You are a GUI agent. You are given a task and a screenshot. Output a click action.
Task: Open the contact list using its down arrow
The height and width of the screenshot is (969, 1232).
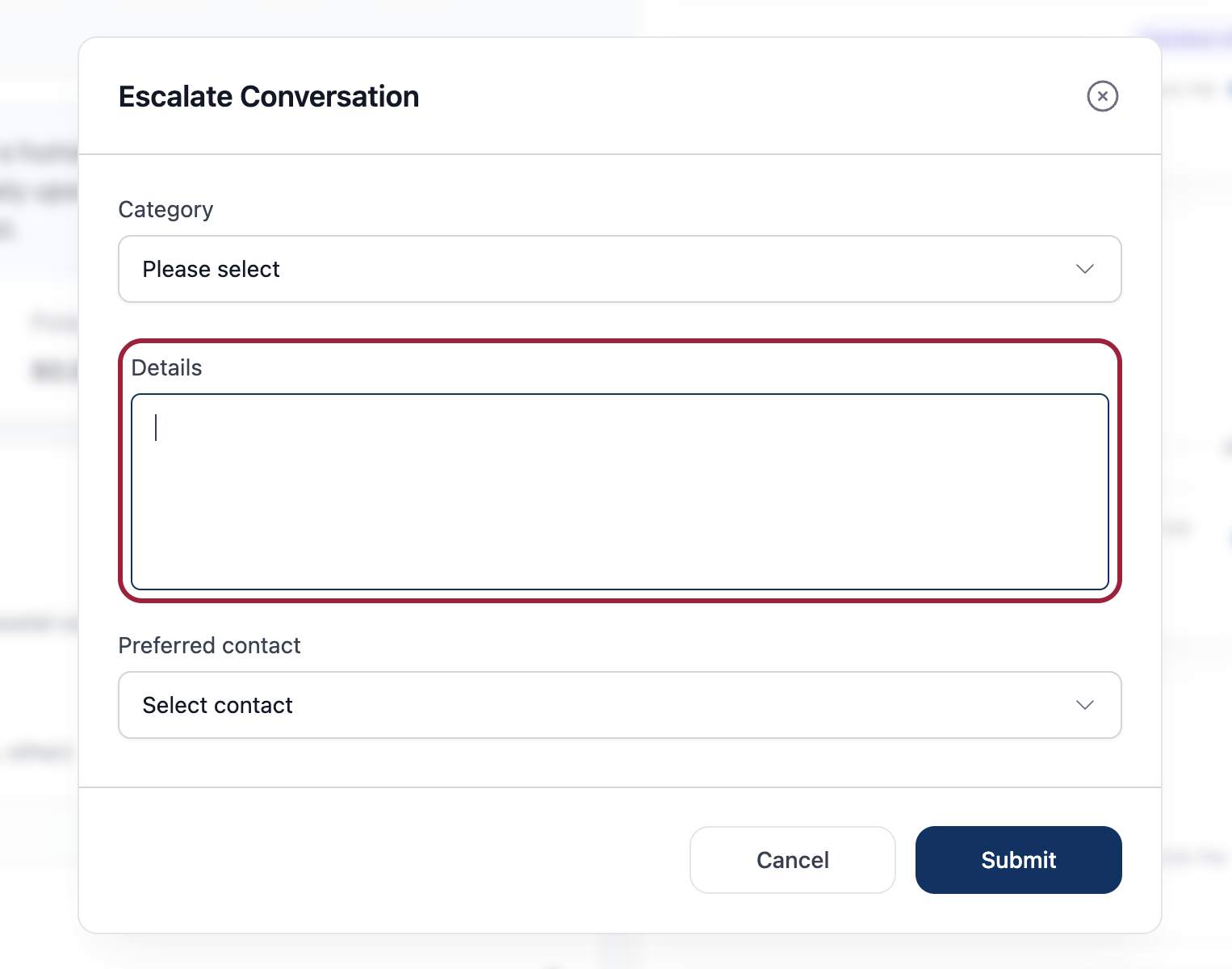click(x=1085, y=705)
